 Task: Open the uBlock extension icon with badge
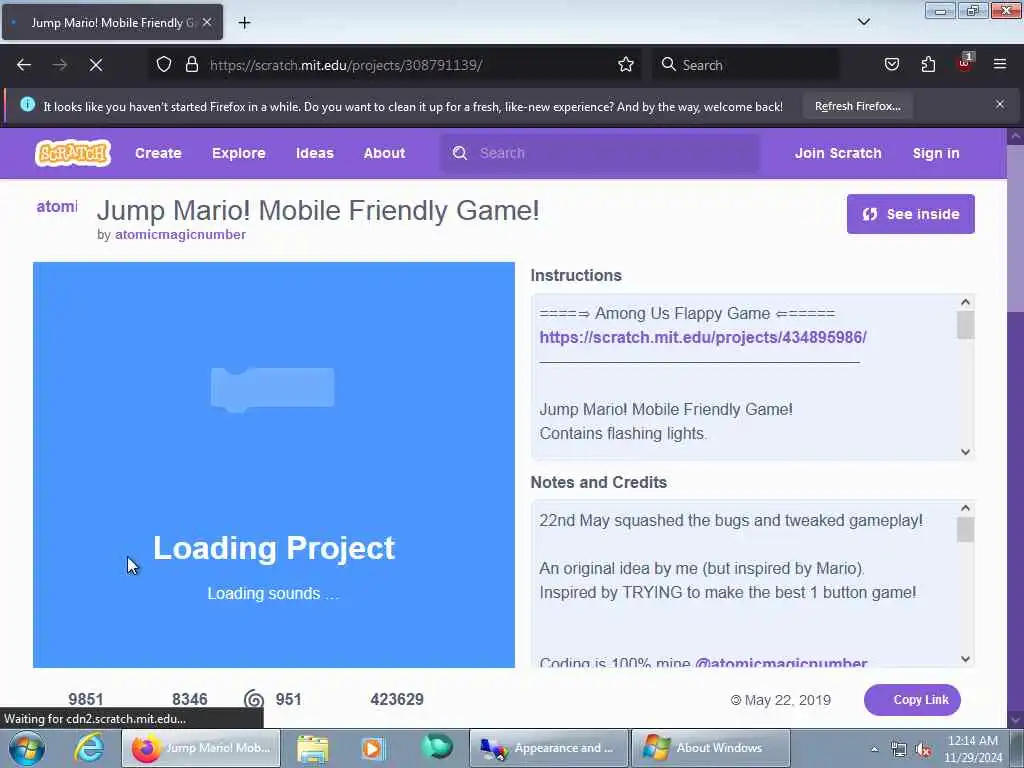pyautogui.click(x=965, y=63)
